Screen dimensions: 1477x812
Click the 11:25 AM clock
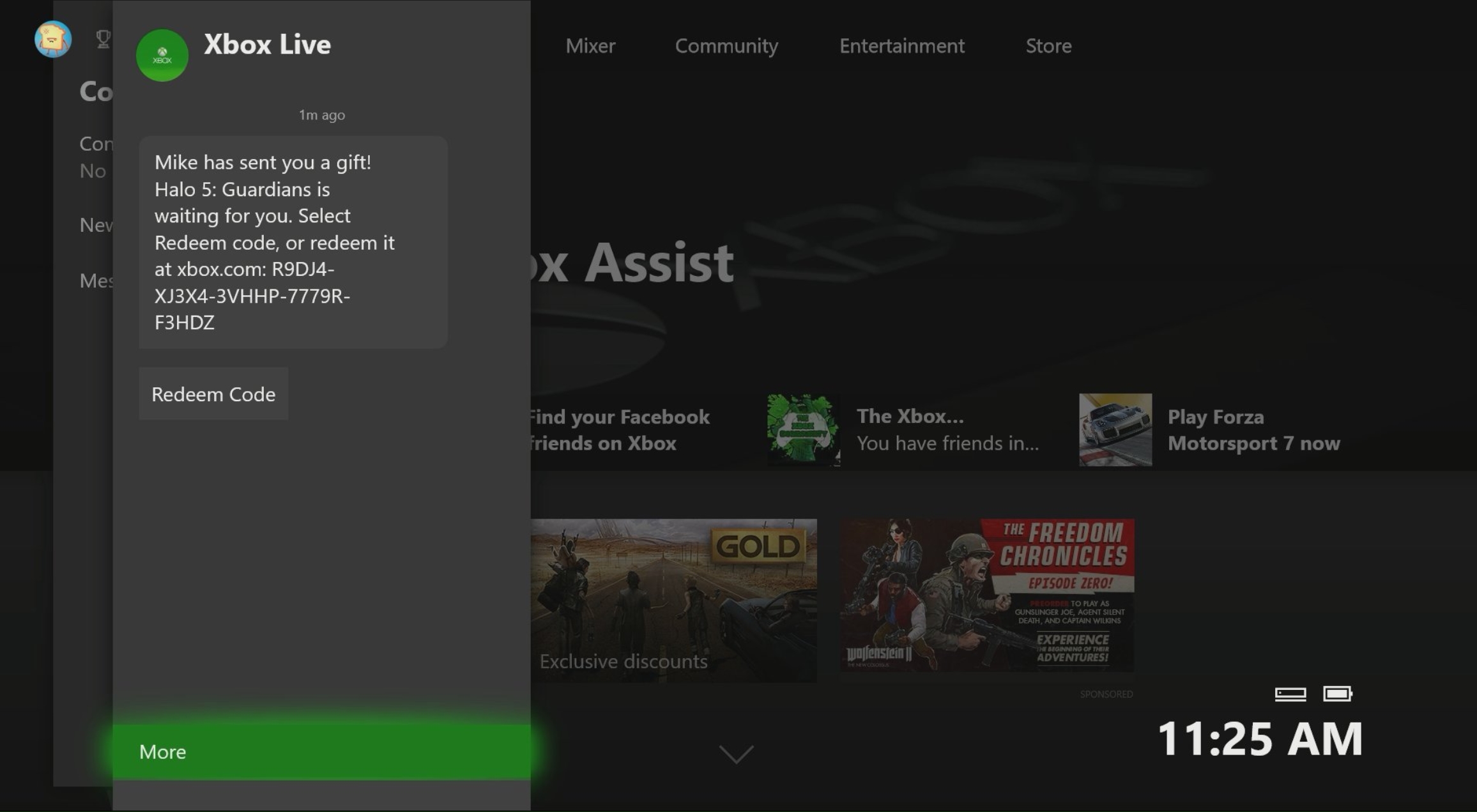tap(1260, 739)
